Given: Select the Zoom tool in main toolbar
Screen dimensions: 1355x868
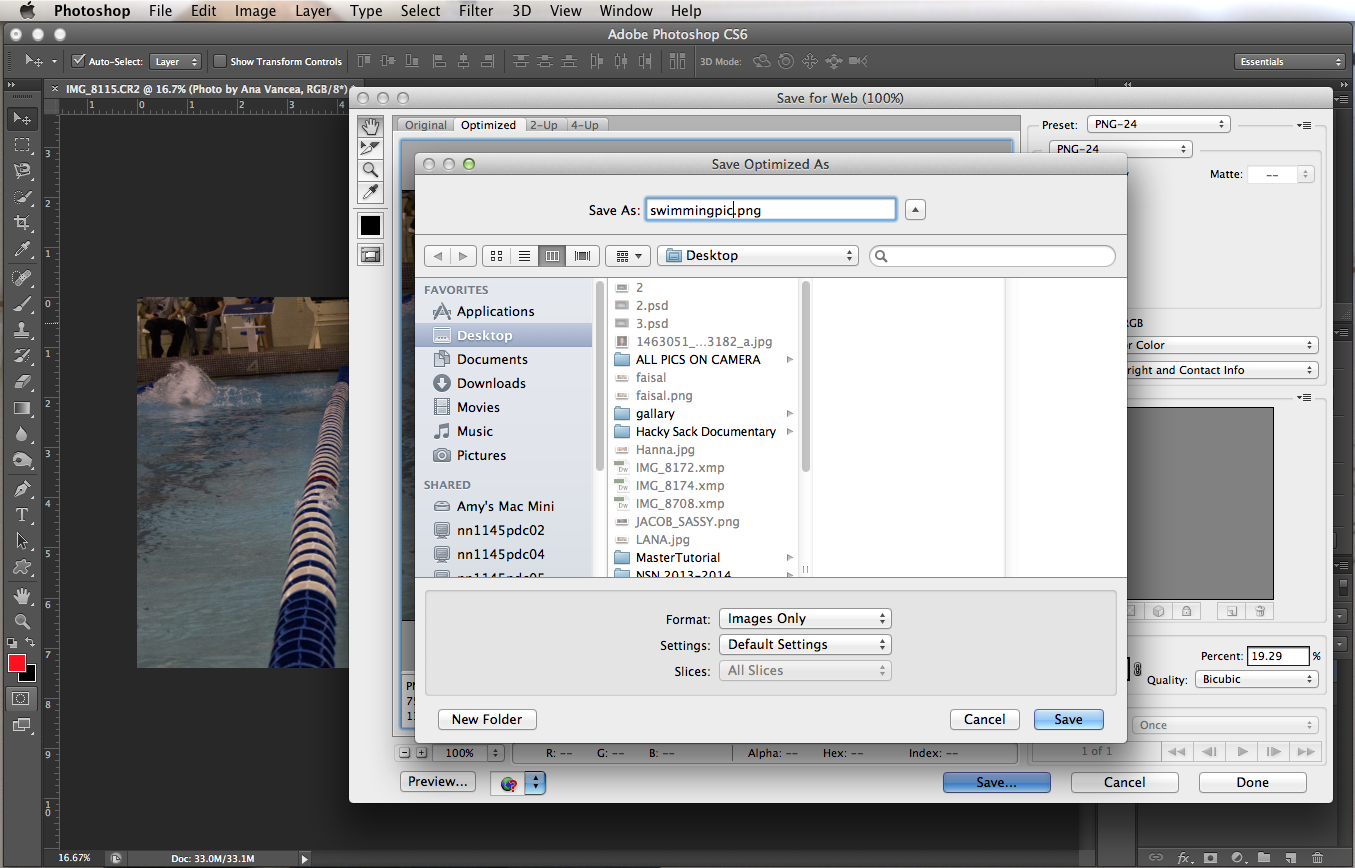Looking at the screenshot, I should tap(21, 622).
